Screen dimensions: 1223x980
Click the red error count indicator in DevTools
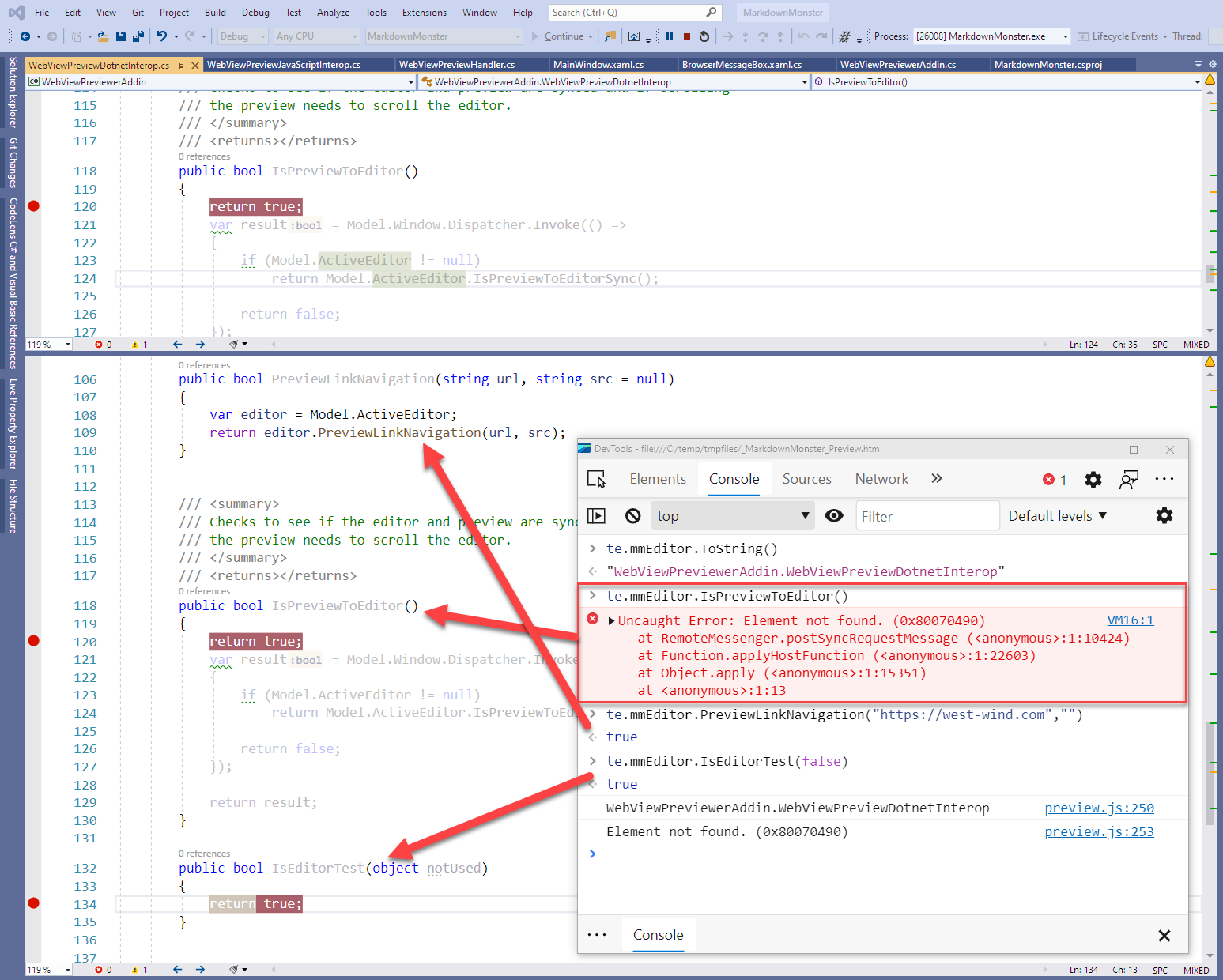click(1055, 480)
